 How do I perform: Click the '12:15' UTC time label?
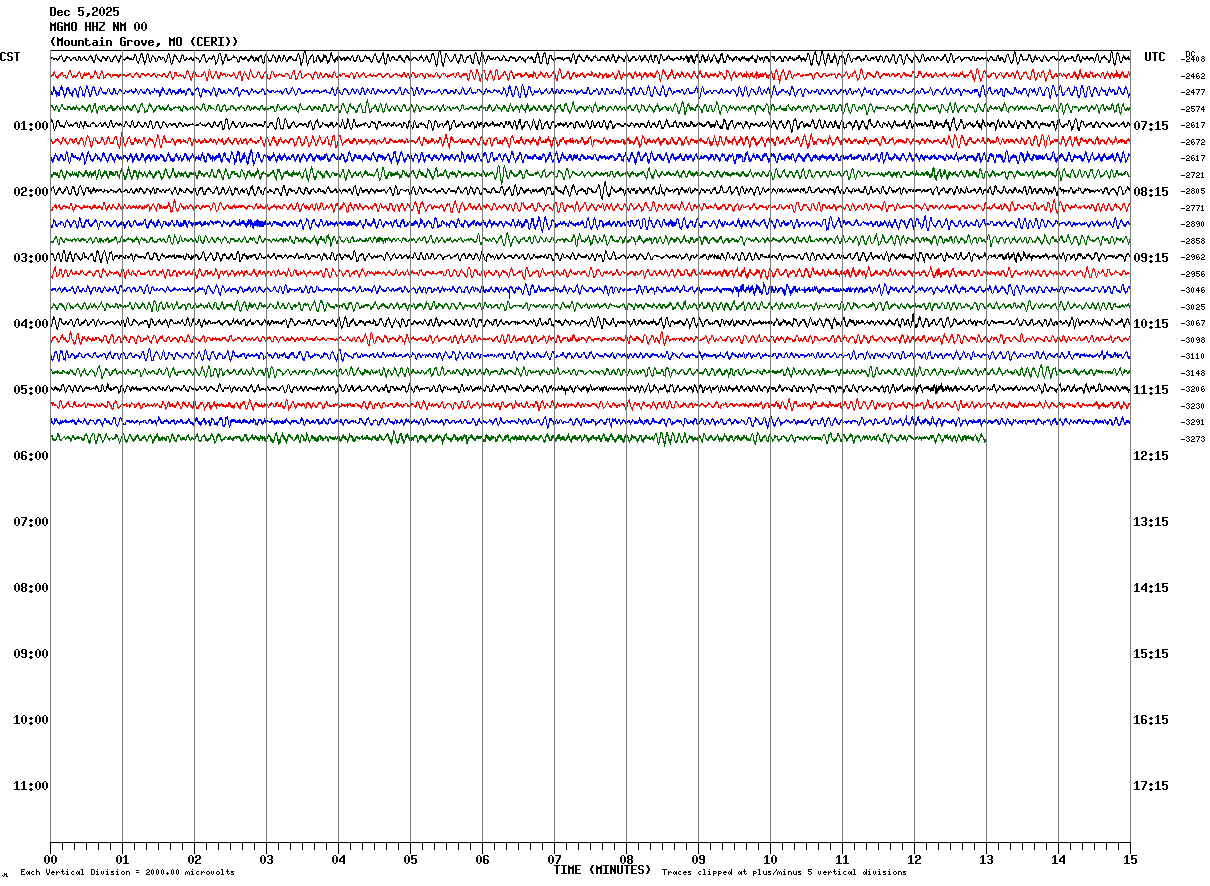point(1151,456)
